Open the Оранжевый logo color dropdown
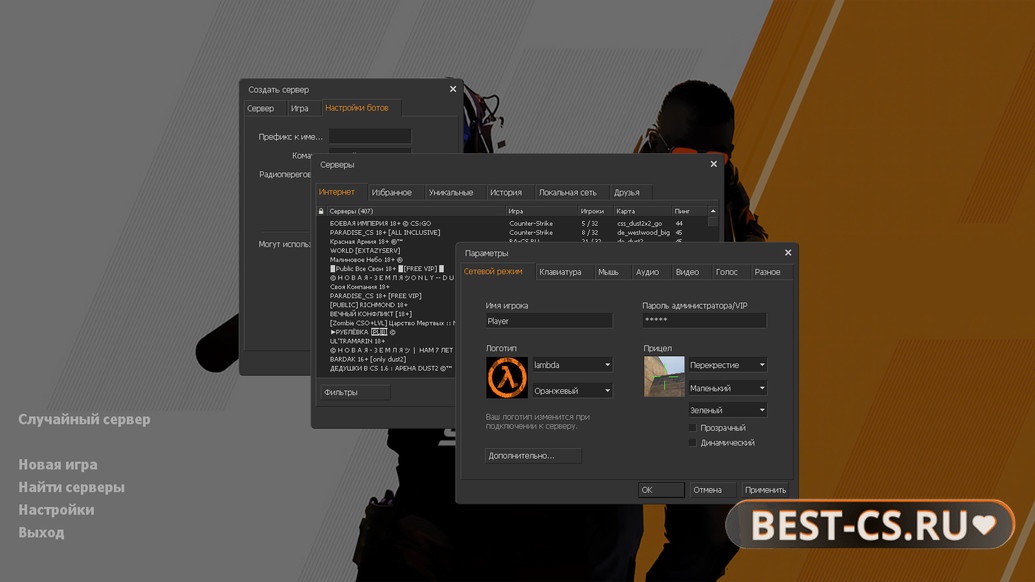Image resolution: width=1035 pixels, height=582 pixels. tap(572, 391)
